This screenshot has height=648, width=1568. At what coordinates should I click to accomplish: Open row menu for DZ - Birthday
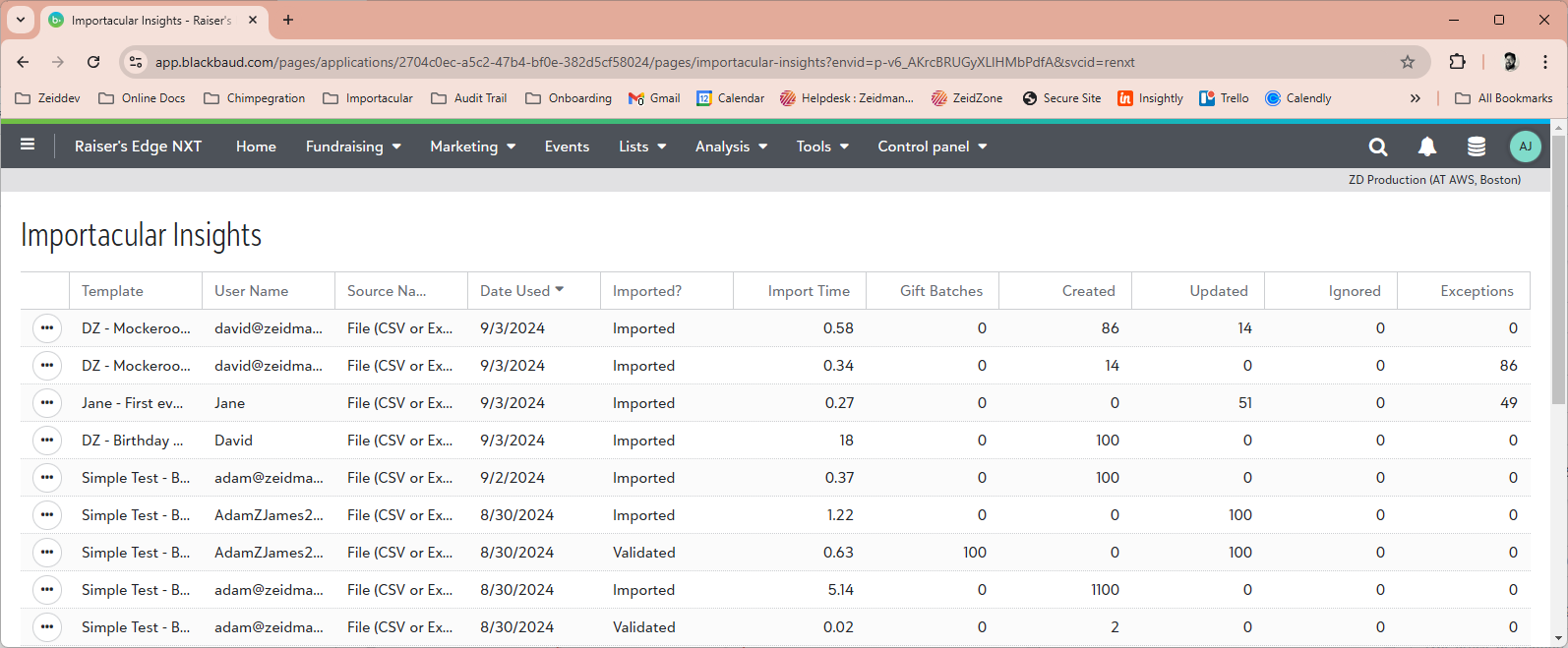(x=47, y=441)
